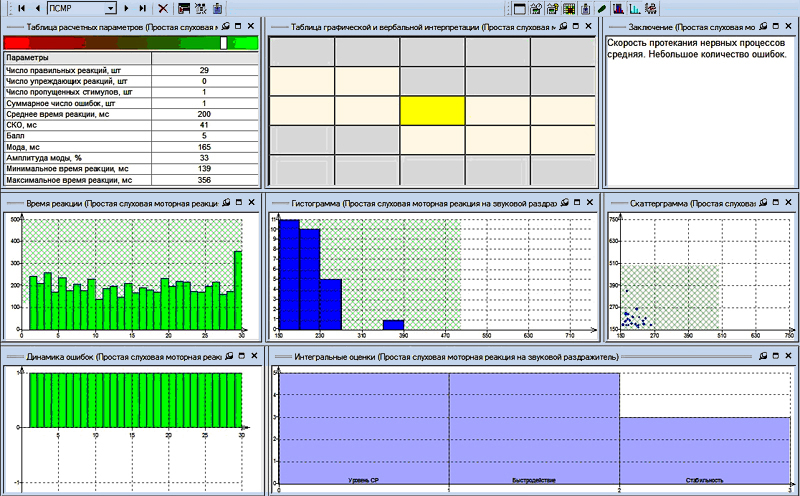
Task: Click the colored grid table icon in right toolbar
Action: point(569,9)
